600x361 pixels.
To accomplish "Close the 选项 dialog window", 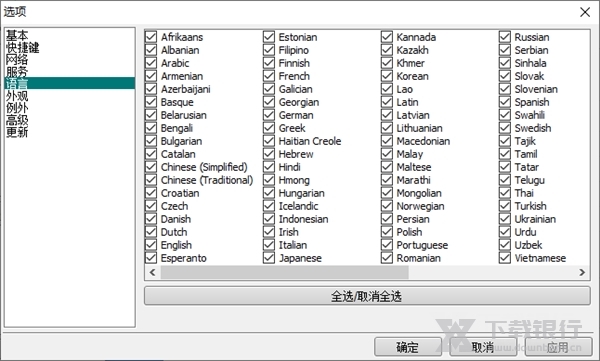I will (585, 12).
